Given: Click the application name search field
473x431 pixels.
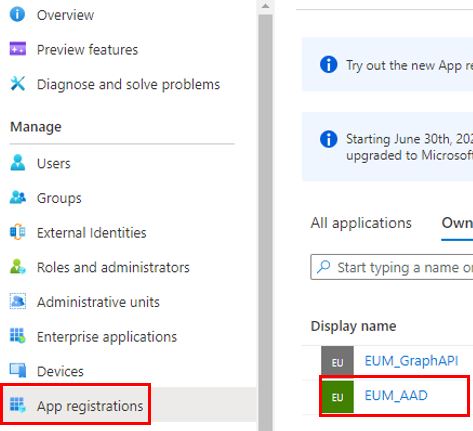Looking at the screenshot, I should [x=392, y=267].
